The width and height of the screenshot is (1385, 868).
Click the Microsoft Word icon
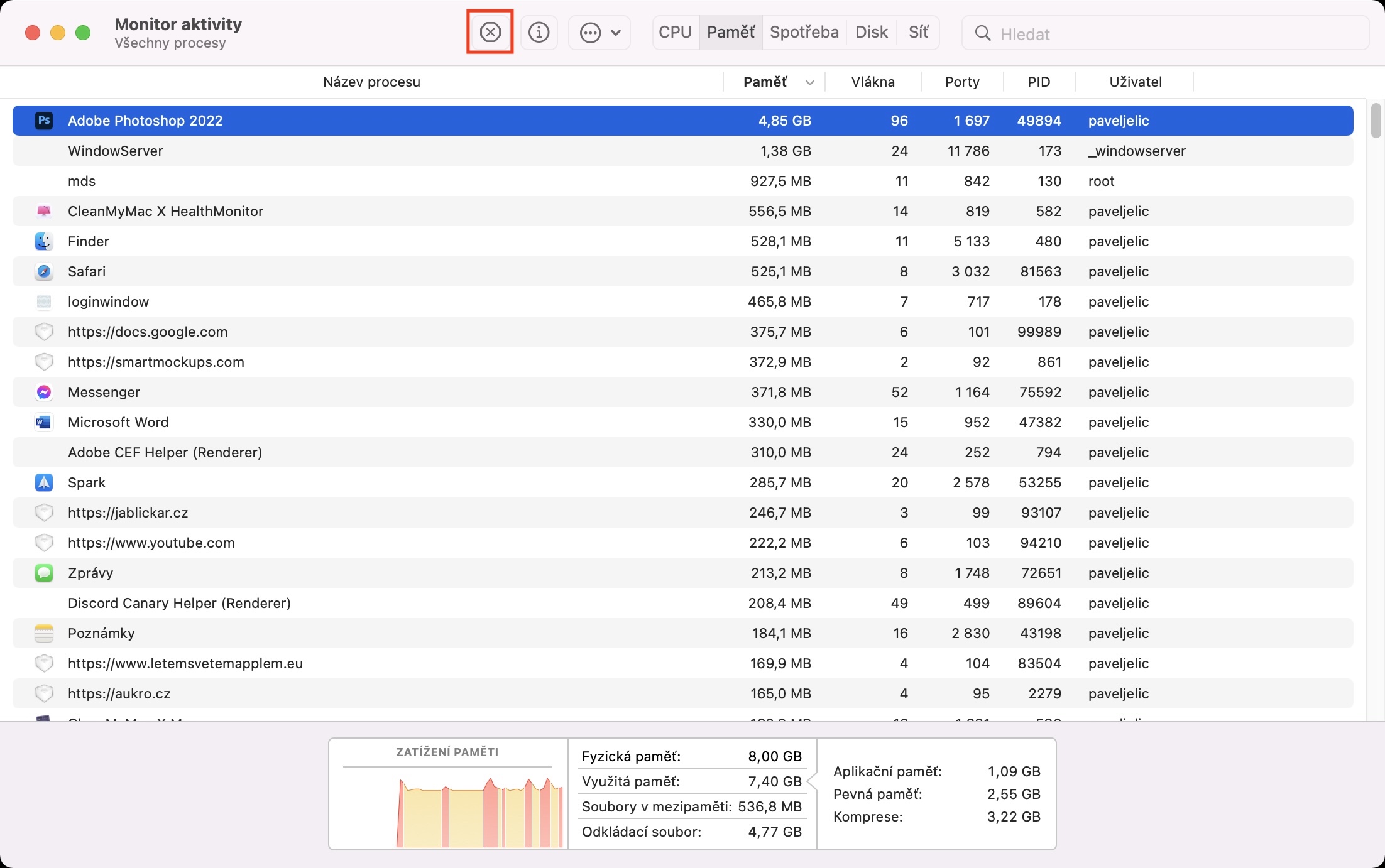44,422
